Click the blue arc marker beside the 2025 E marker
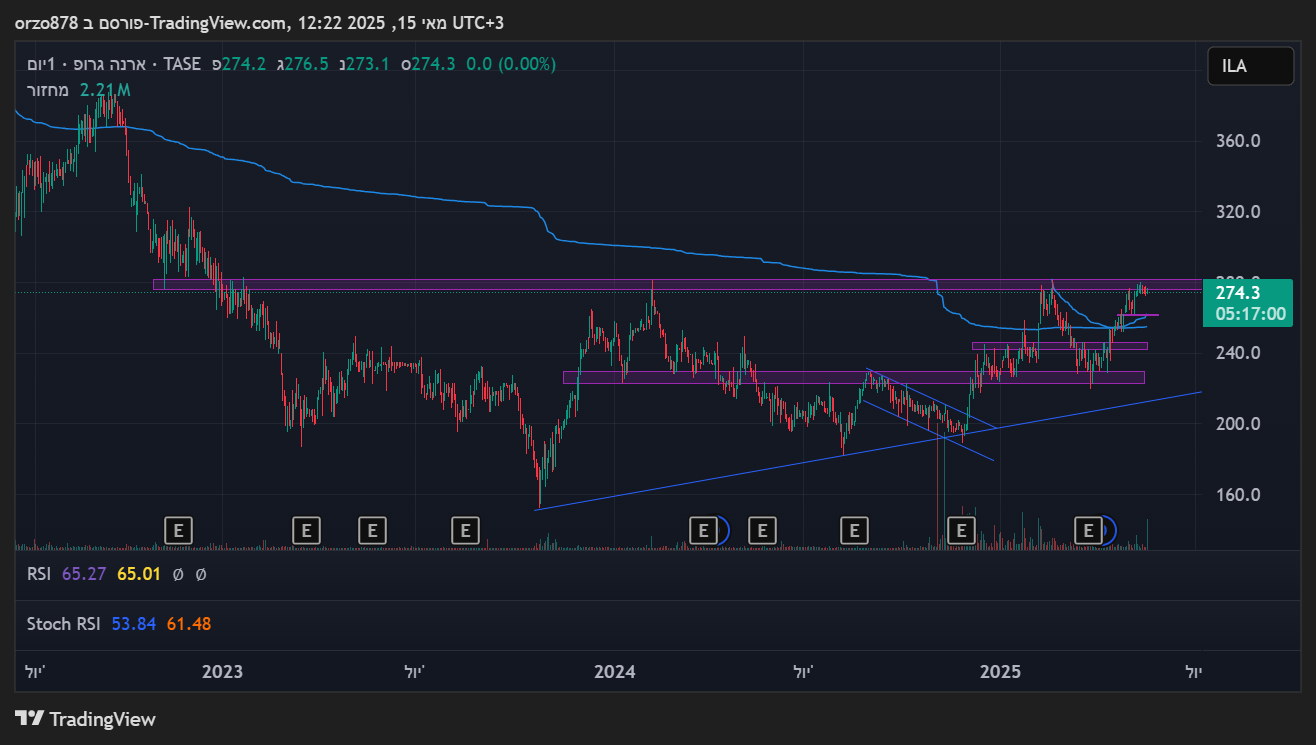 click(1107, 530)
